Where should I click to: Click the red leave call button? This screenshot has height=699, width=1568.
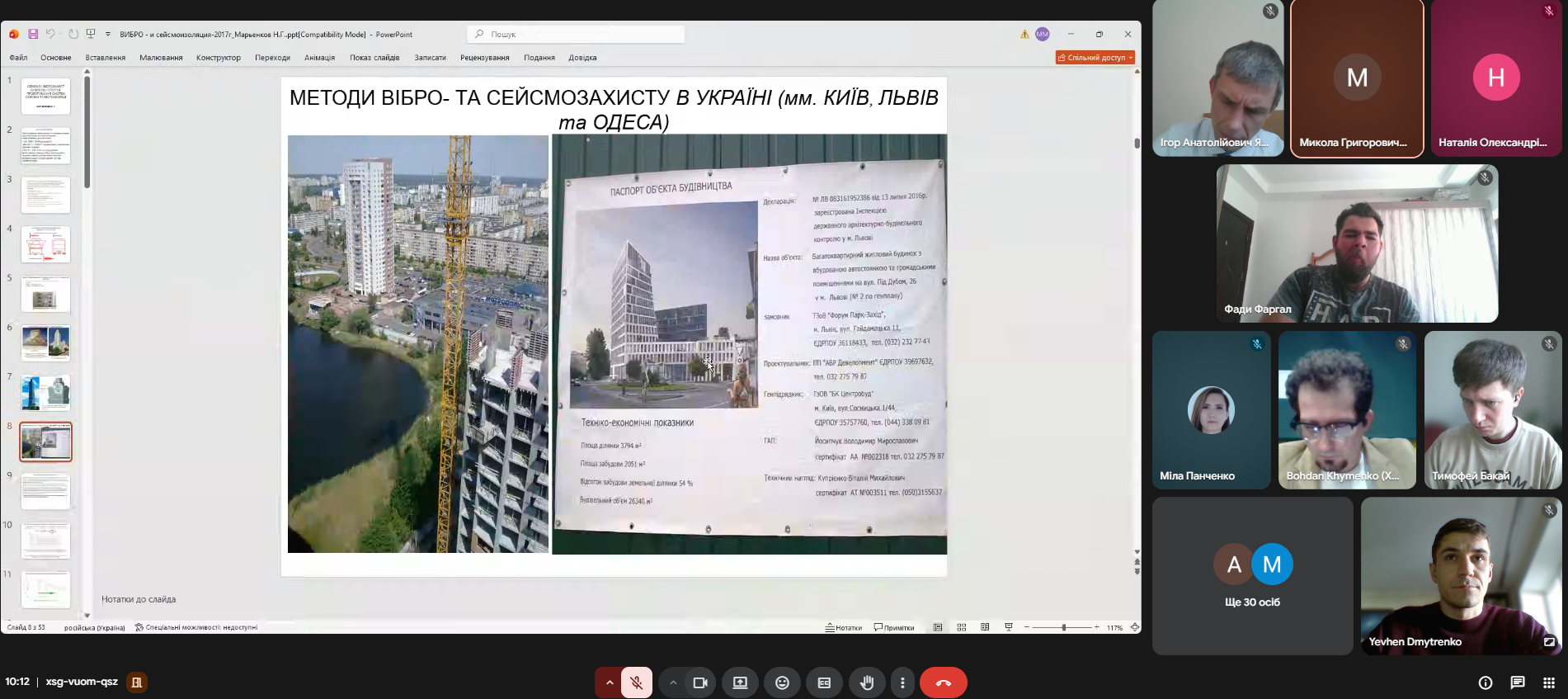point(943,682)
